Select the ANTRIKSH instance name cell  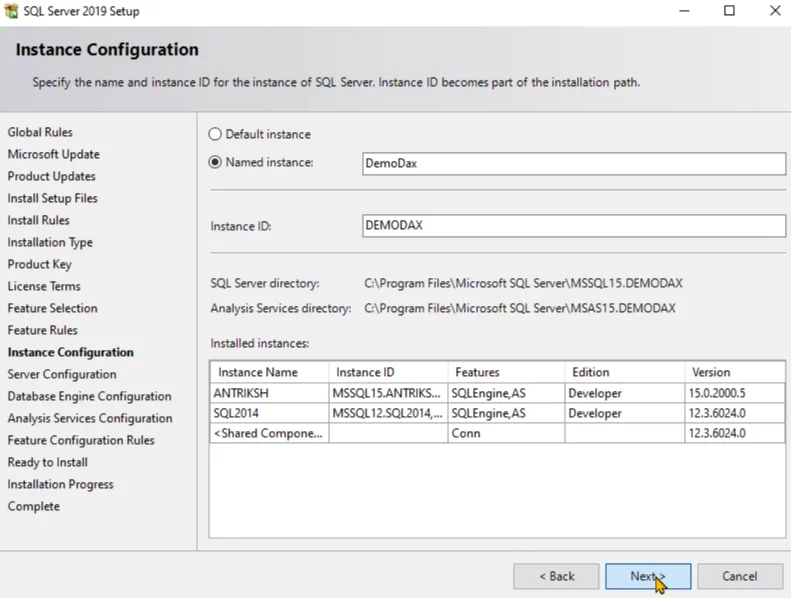[x=269, y=393]
